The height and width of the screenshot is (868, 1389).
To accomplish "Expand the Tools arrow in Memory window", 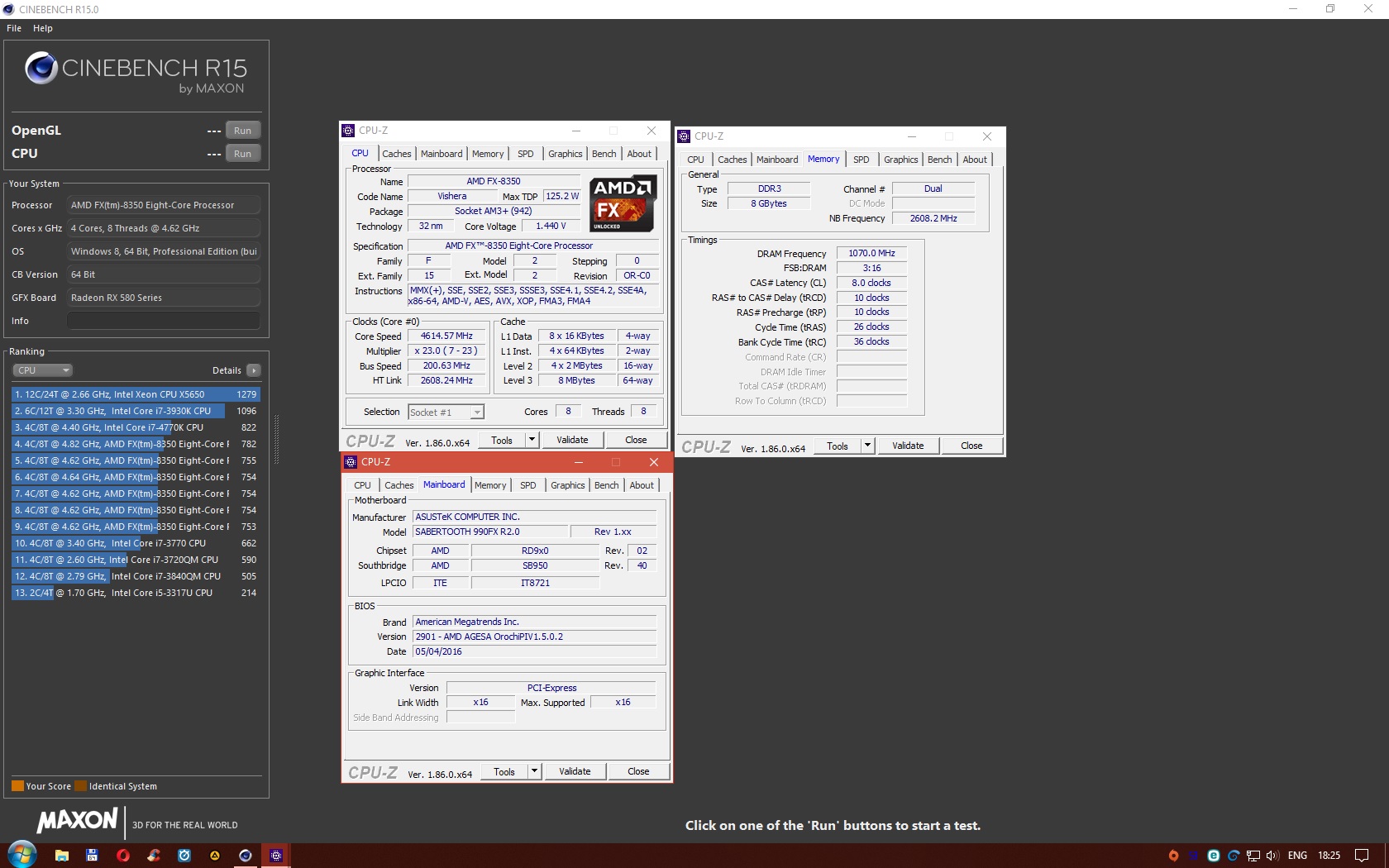I will [x=867, y=446].
